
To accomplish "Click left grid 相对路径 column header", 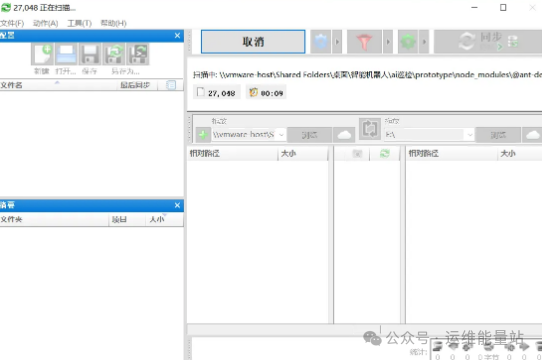I will [x=232, y=154].
